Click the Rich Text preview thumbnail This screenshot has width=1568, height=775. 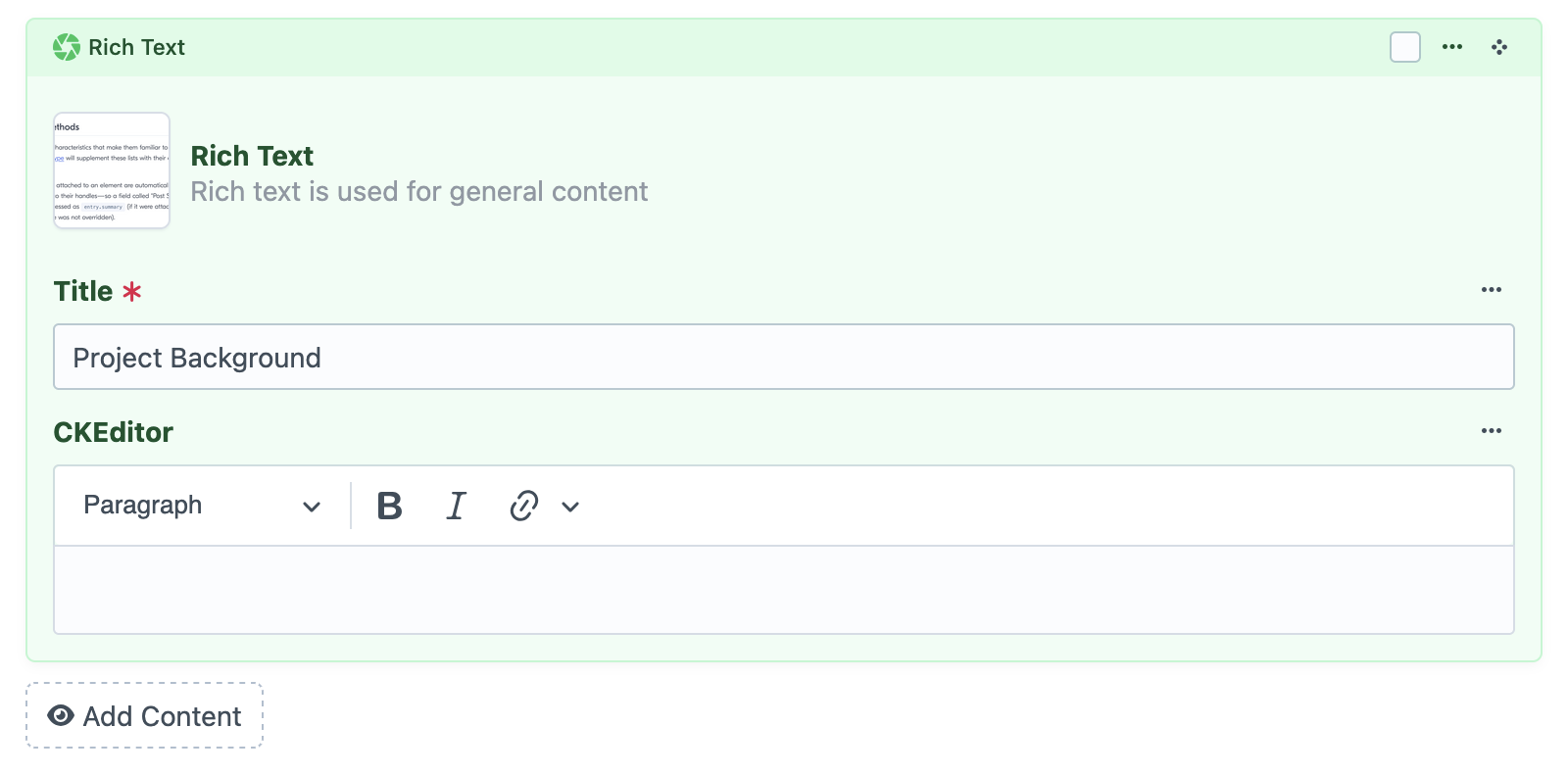112,170
